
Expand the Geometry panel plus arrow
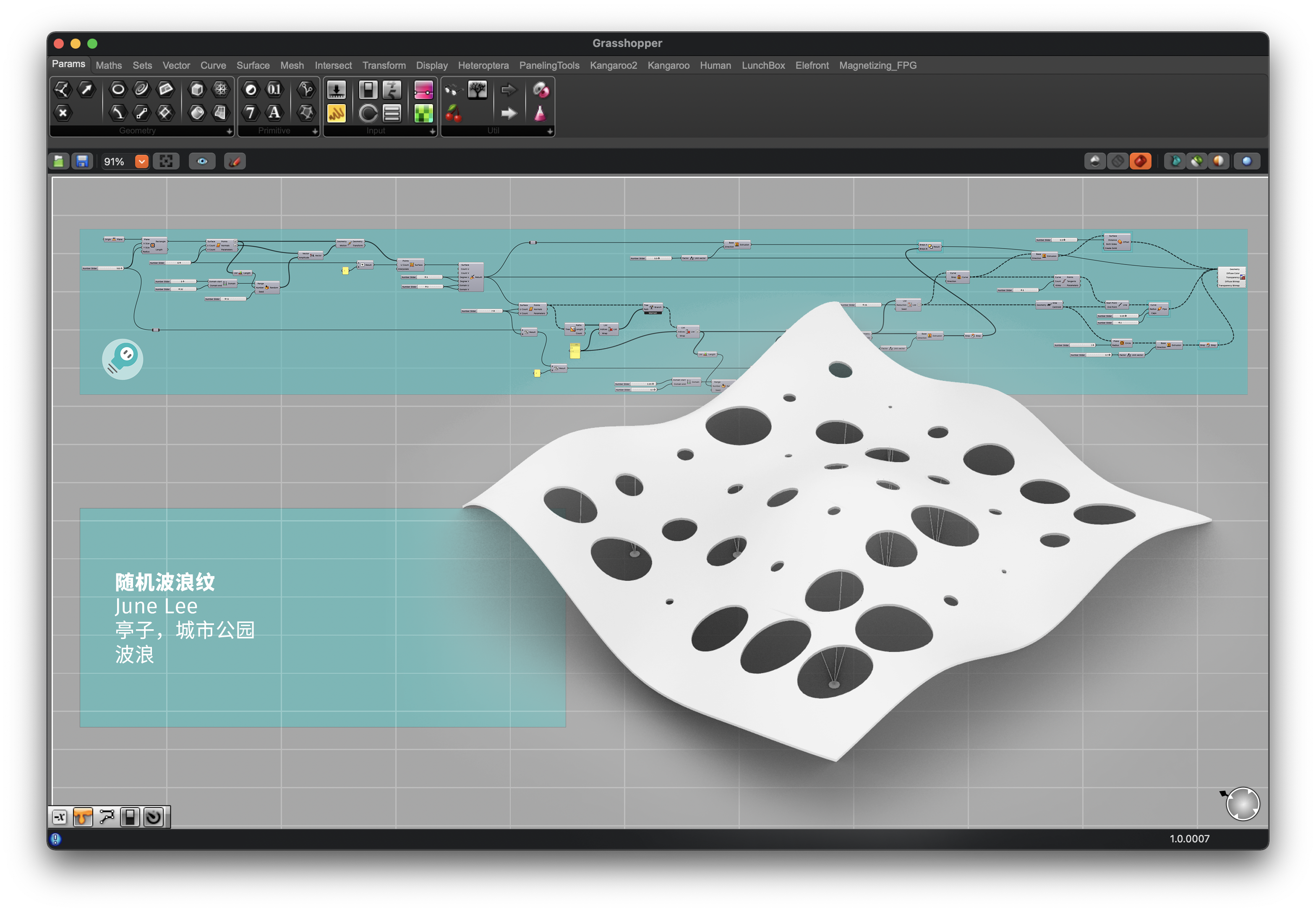[229, 131]
